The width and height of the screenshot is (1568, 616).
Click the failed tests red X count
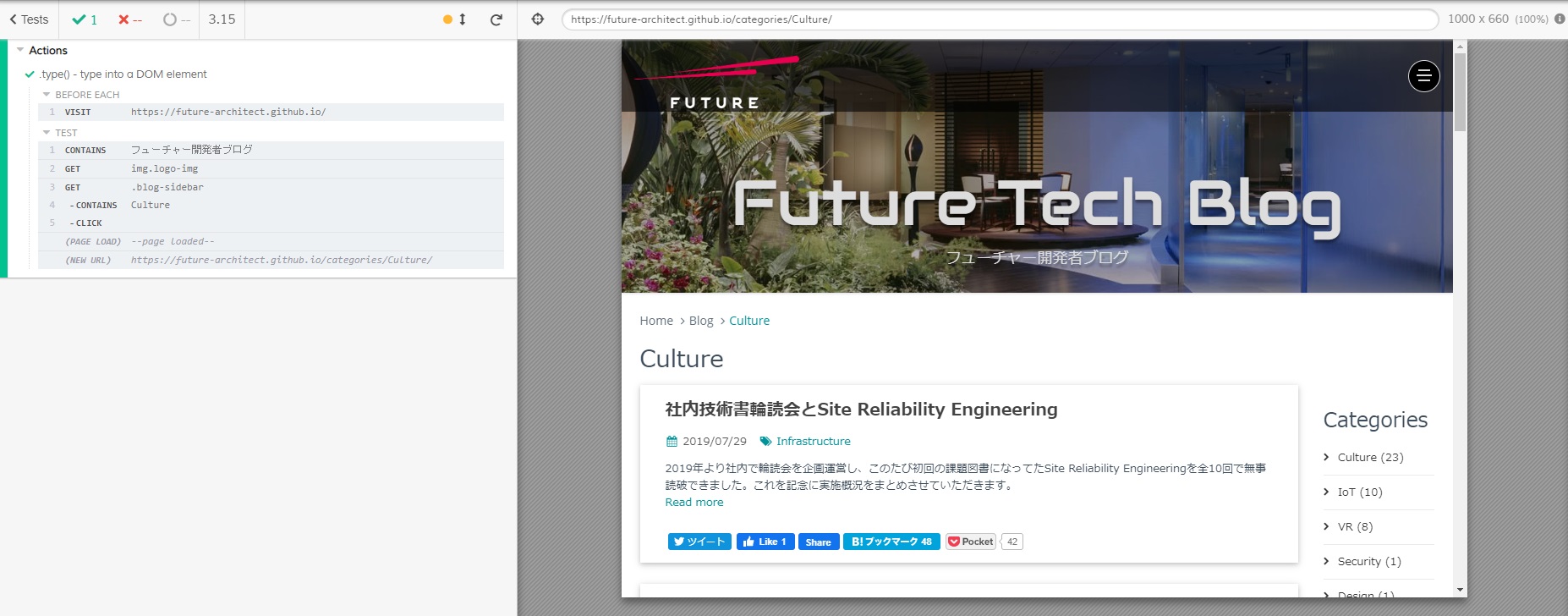pos(130,19)
